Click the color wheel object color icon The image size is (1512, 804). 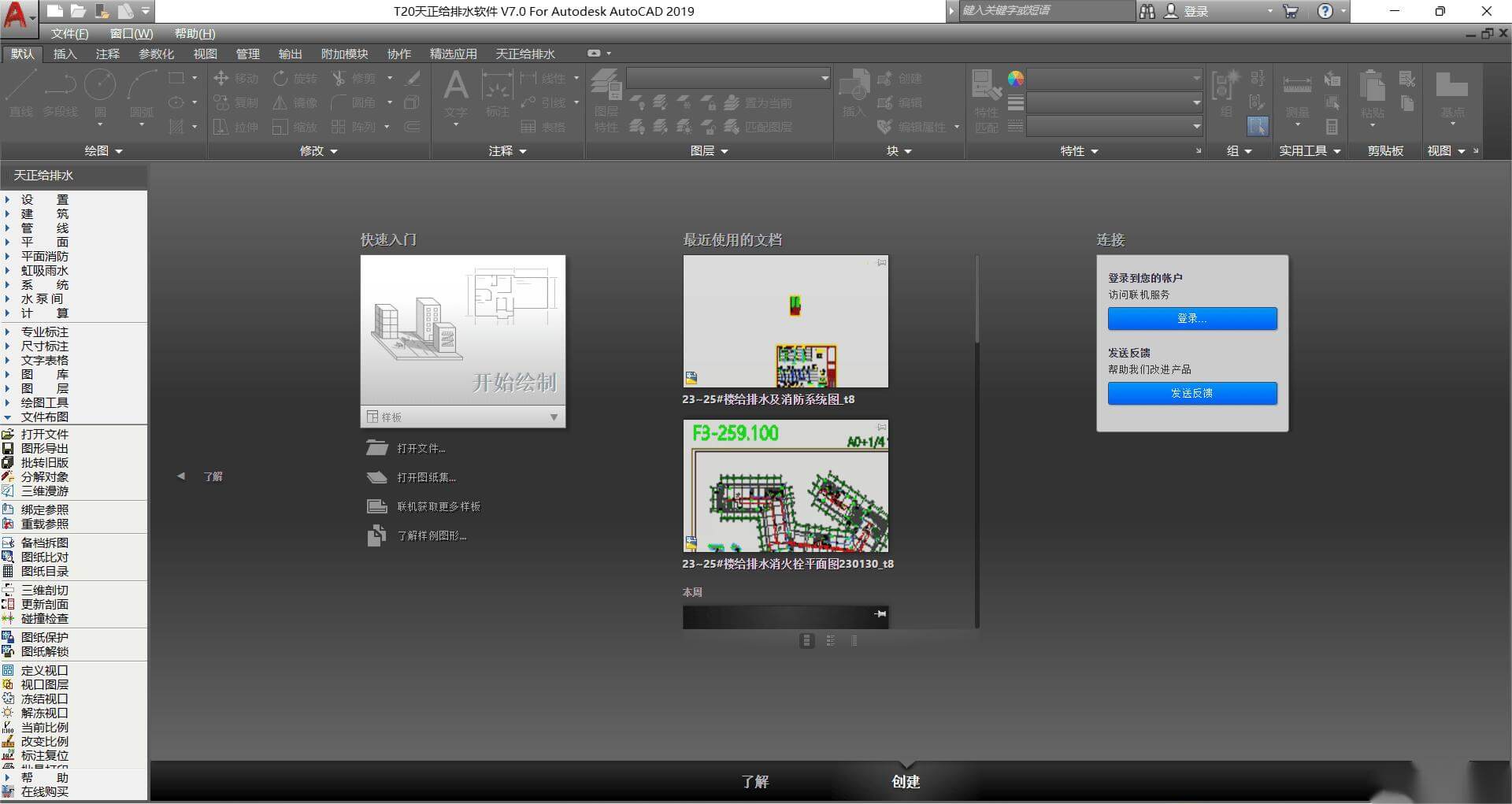(x=1016, y=79)
